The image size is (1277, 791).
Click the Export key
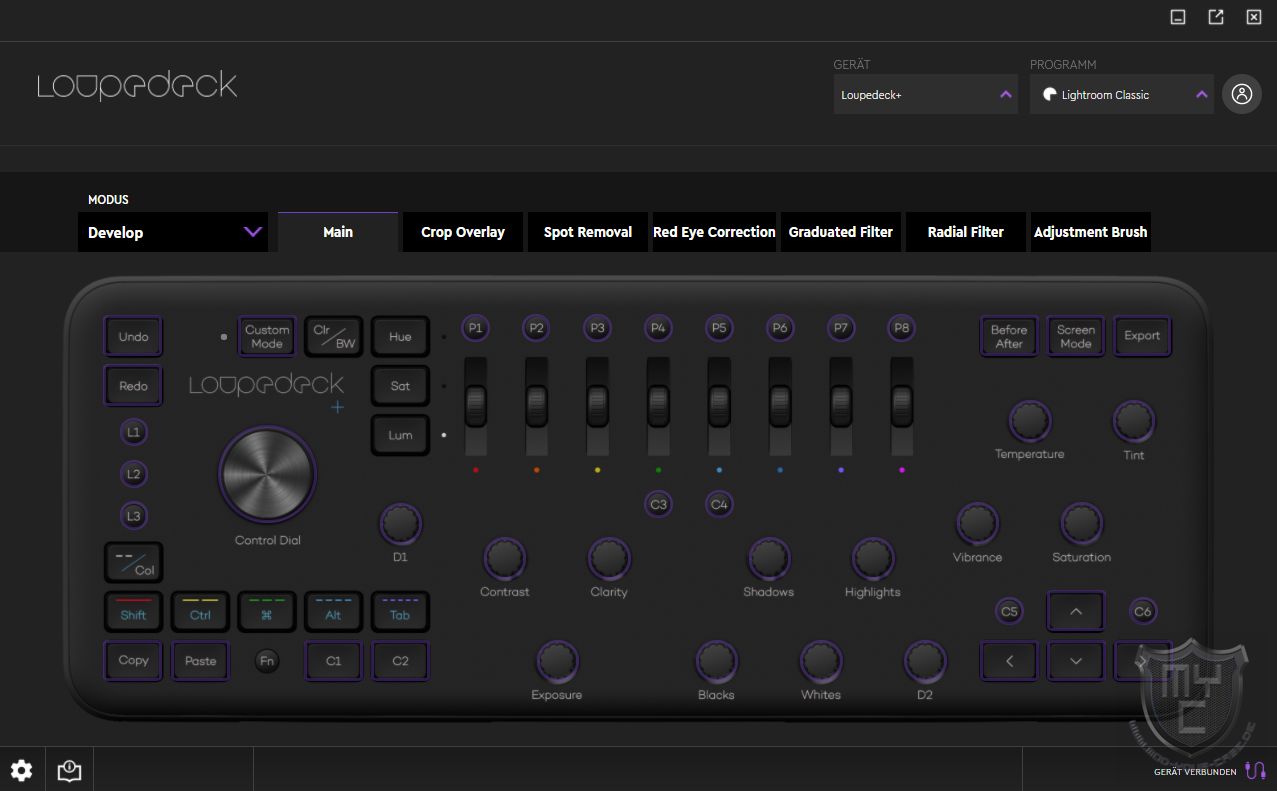pyautogui.click(x=1142, y=336)
